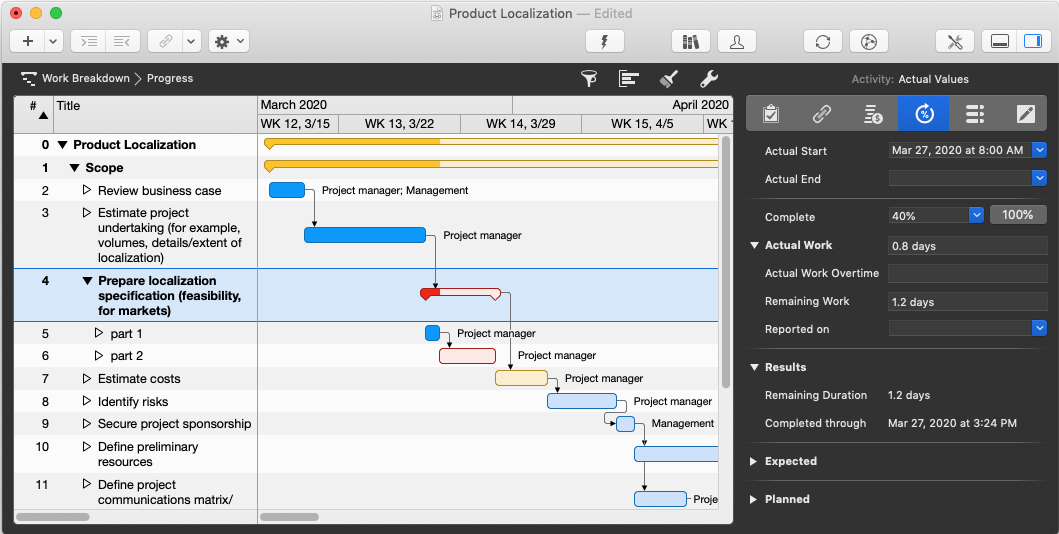
Task: Open the paintbrush styles icon
Action: pos(669,79)
